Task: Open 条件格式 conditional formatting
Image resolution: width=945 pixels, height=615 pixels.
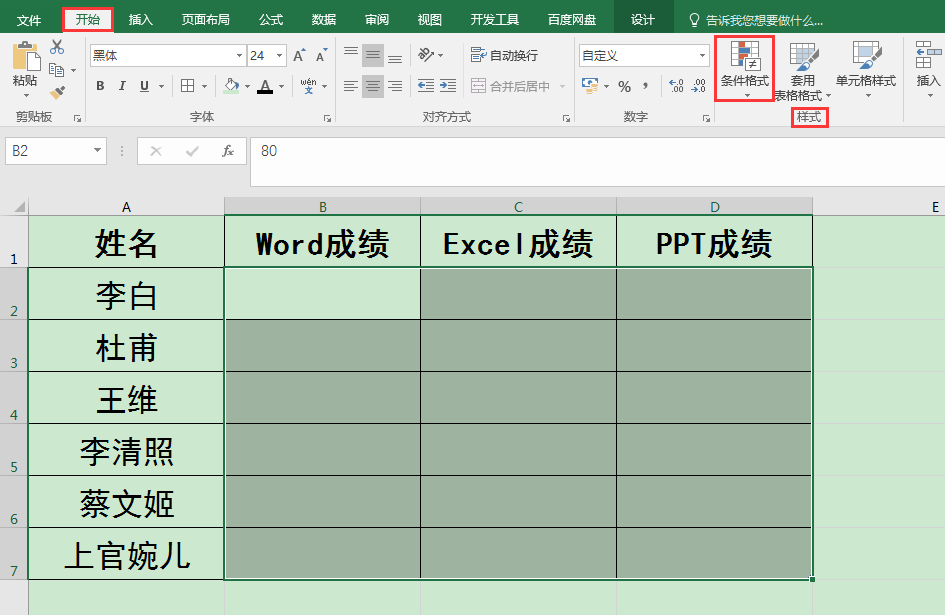Action: coord(745,68)
